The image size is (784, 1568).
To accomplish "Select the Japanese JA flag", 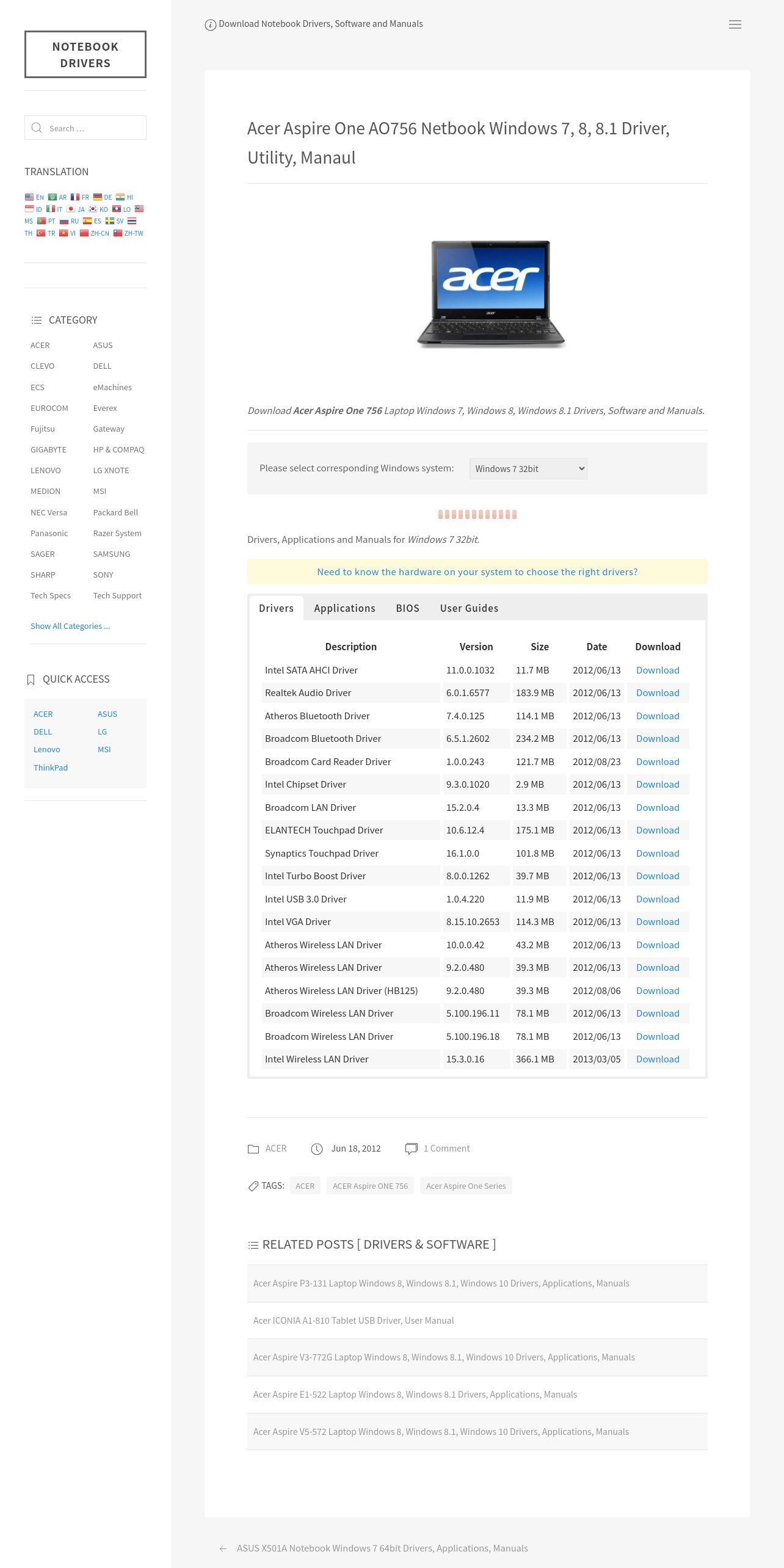I will (x=71, y=209).
